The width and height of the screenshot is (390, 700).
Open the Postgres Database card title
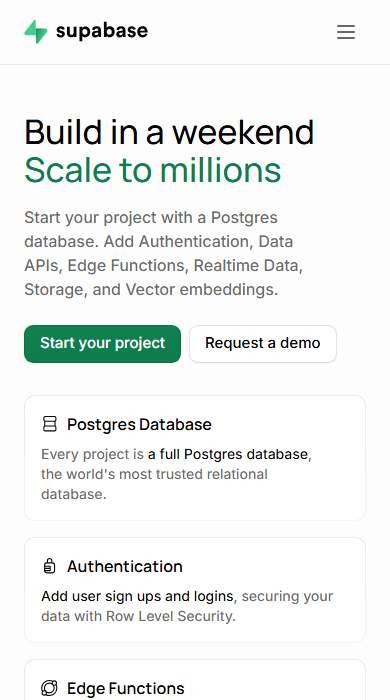(x=139, y=424)
